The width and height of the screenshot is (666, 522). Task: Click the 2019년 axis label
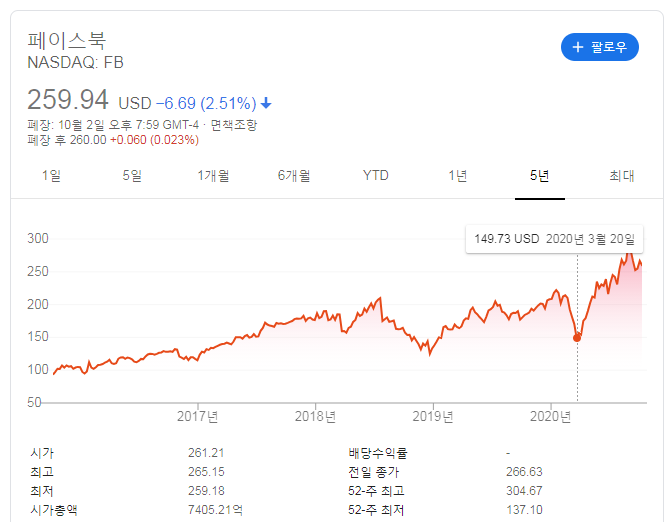point(433,416)
